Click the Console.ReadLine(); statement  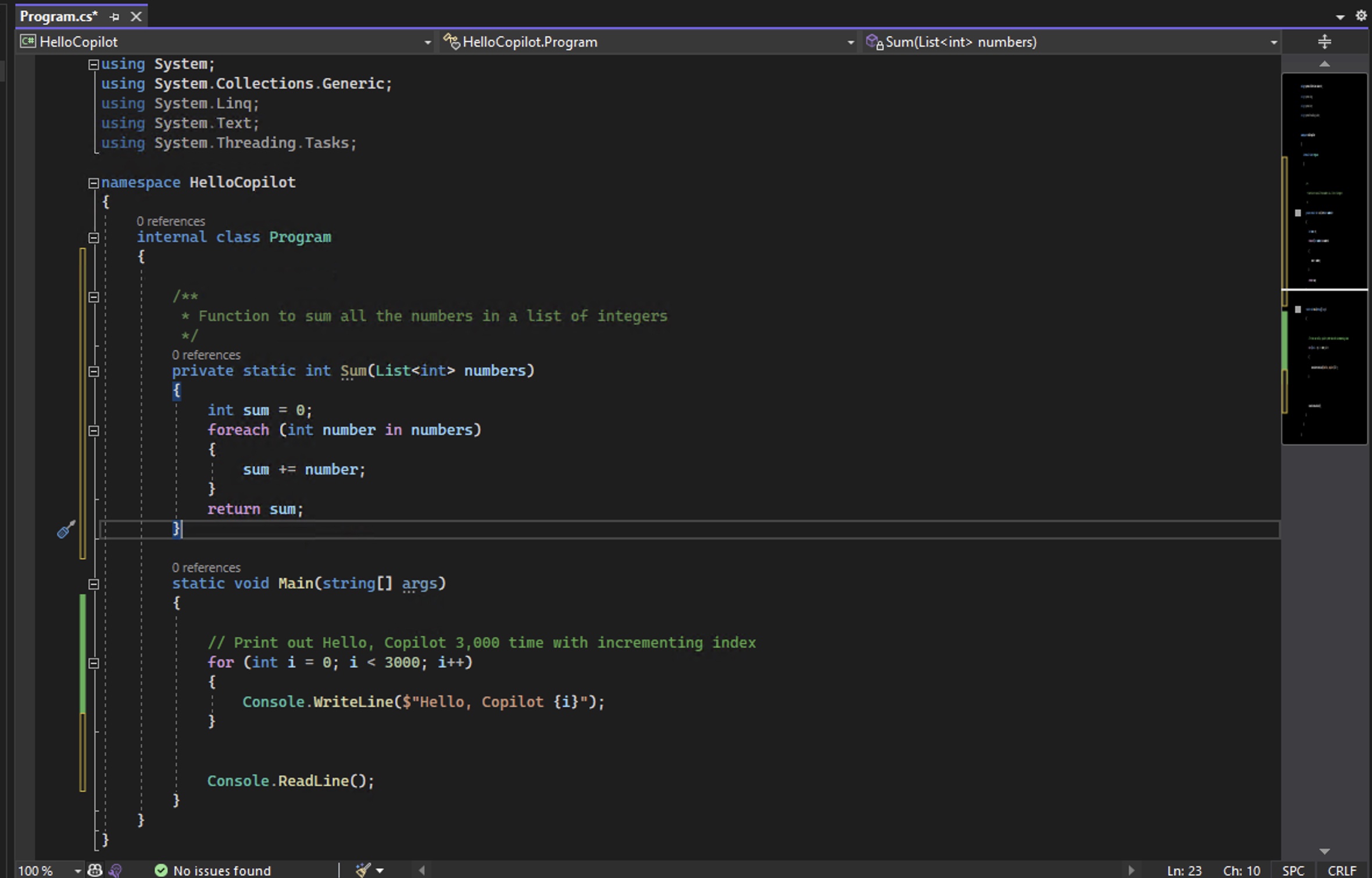click(291, 781)
